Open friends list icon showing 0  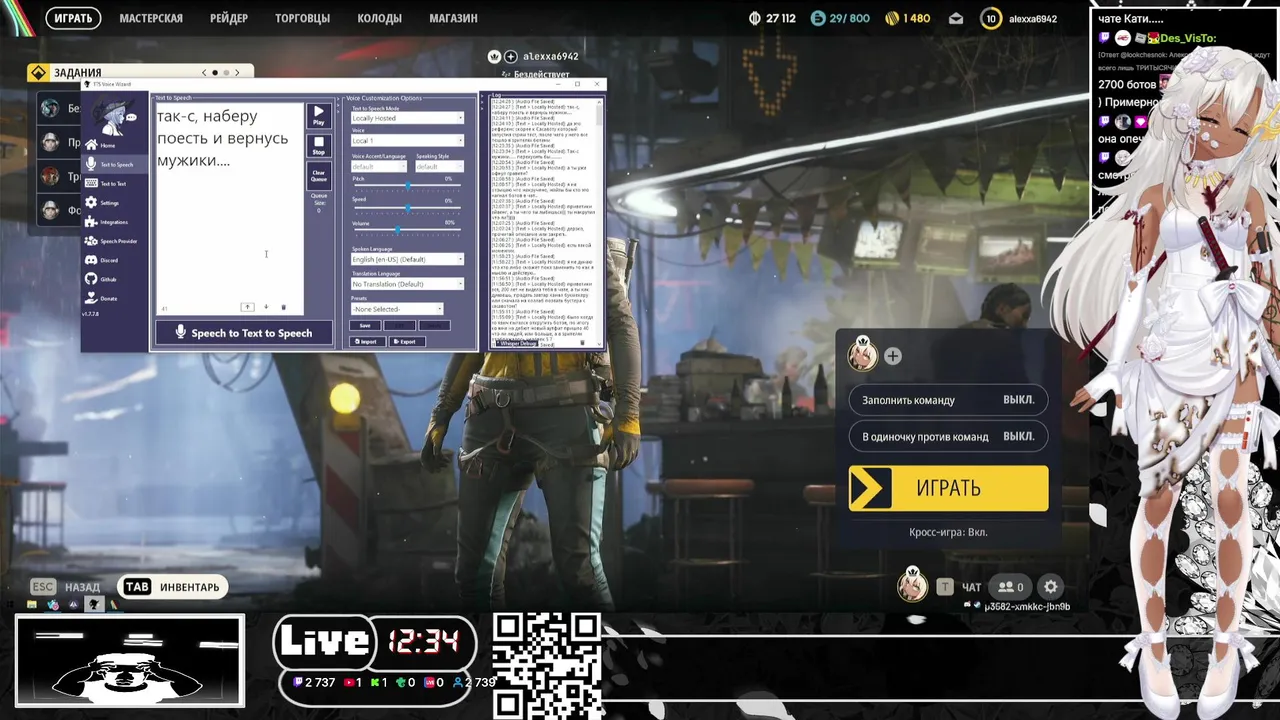tap(1011, 587)
